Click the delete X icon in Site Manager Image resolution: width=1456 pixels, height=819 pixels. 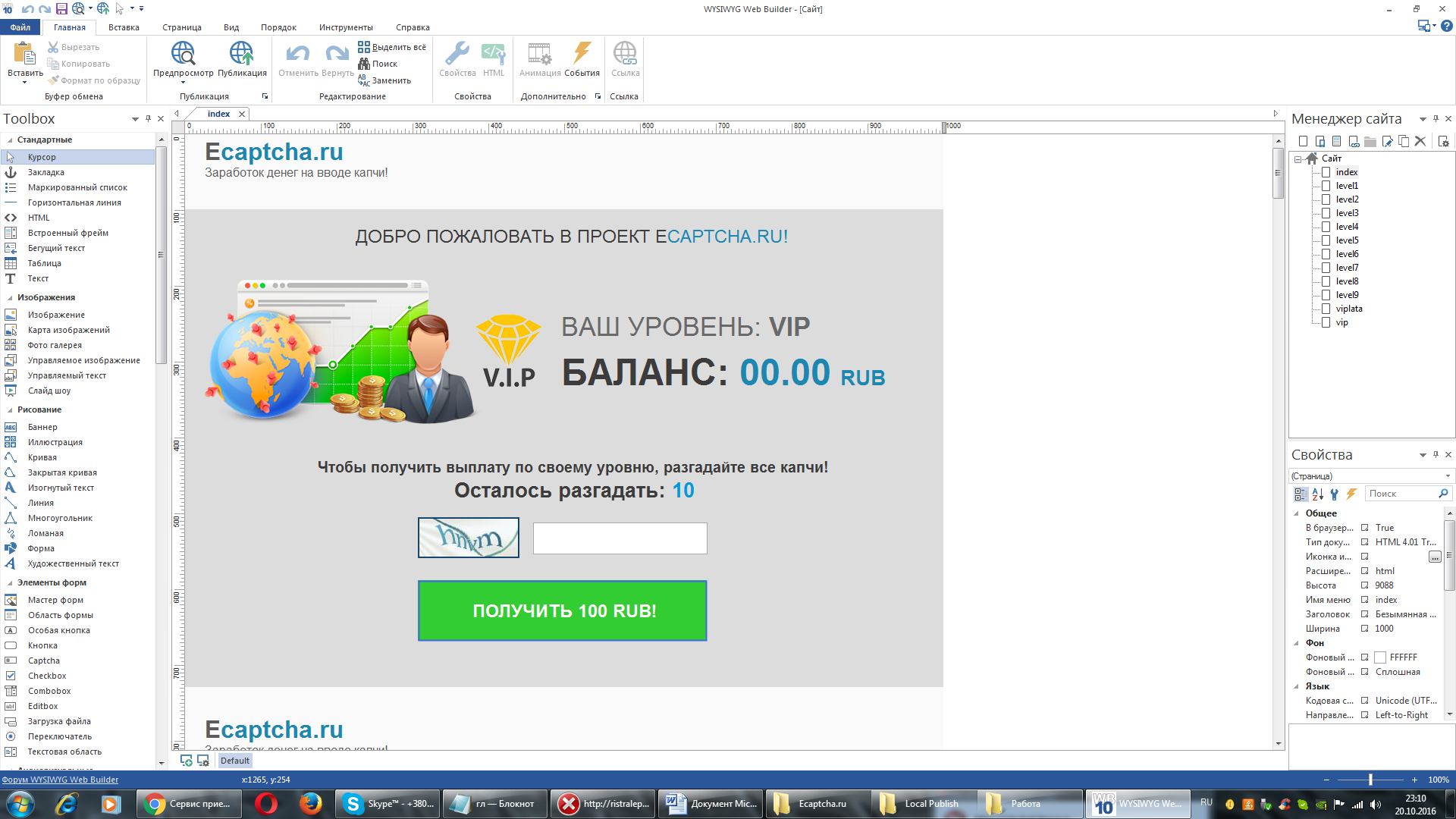1420,141
